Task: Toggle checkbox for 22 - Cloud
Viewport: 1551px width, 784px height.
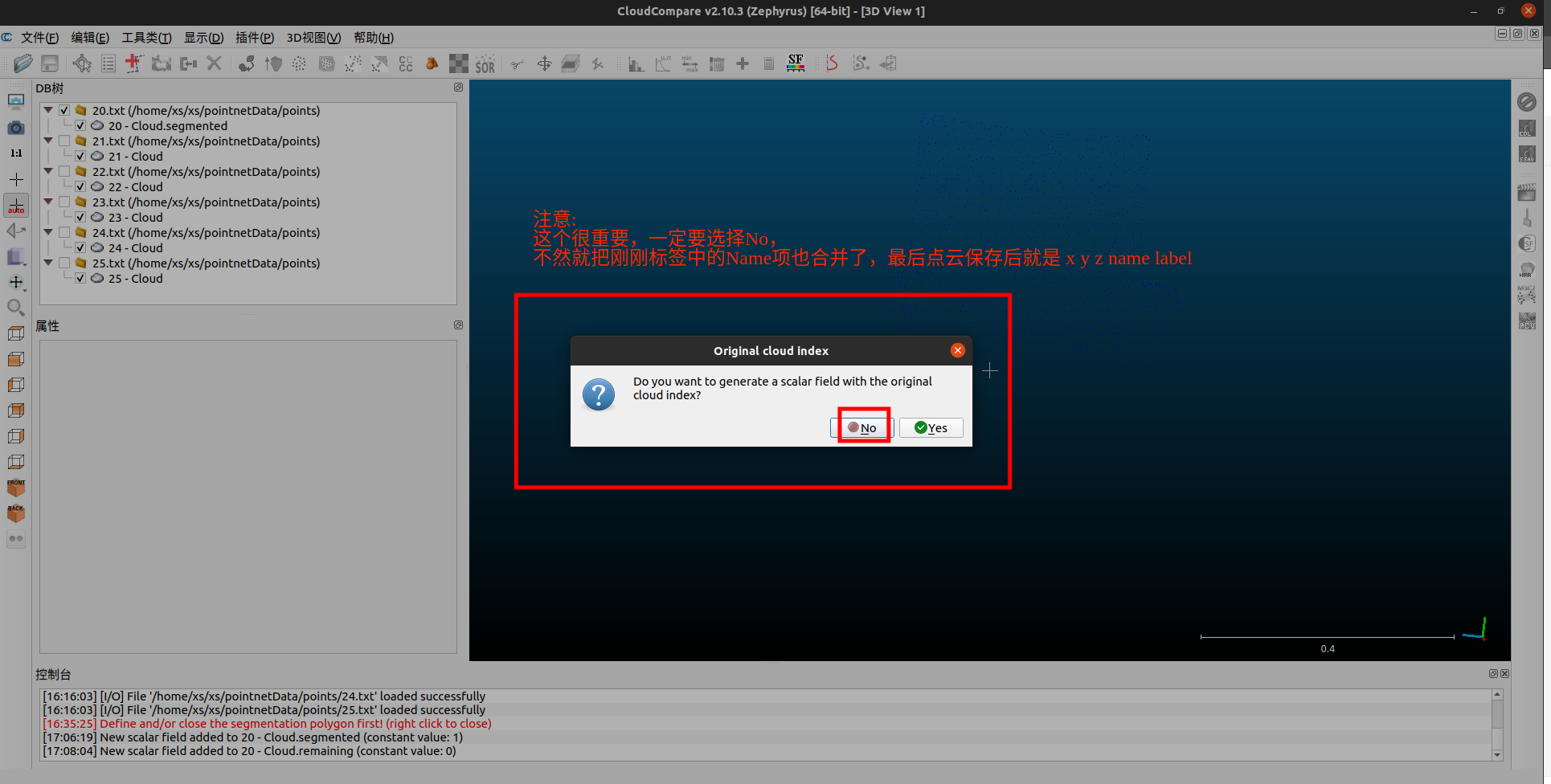Action: [x=80, y=186]
